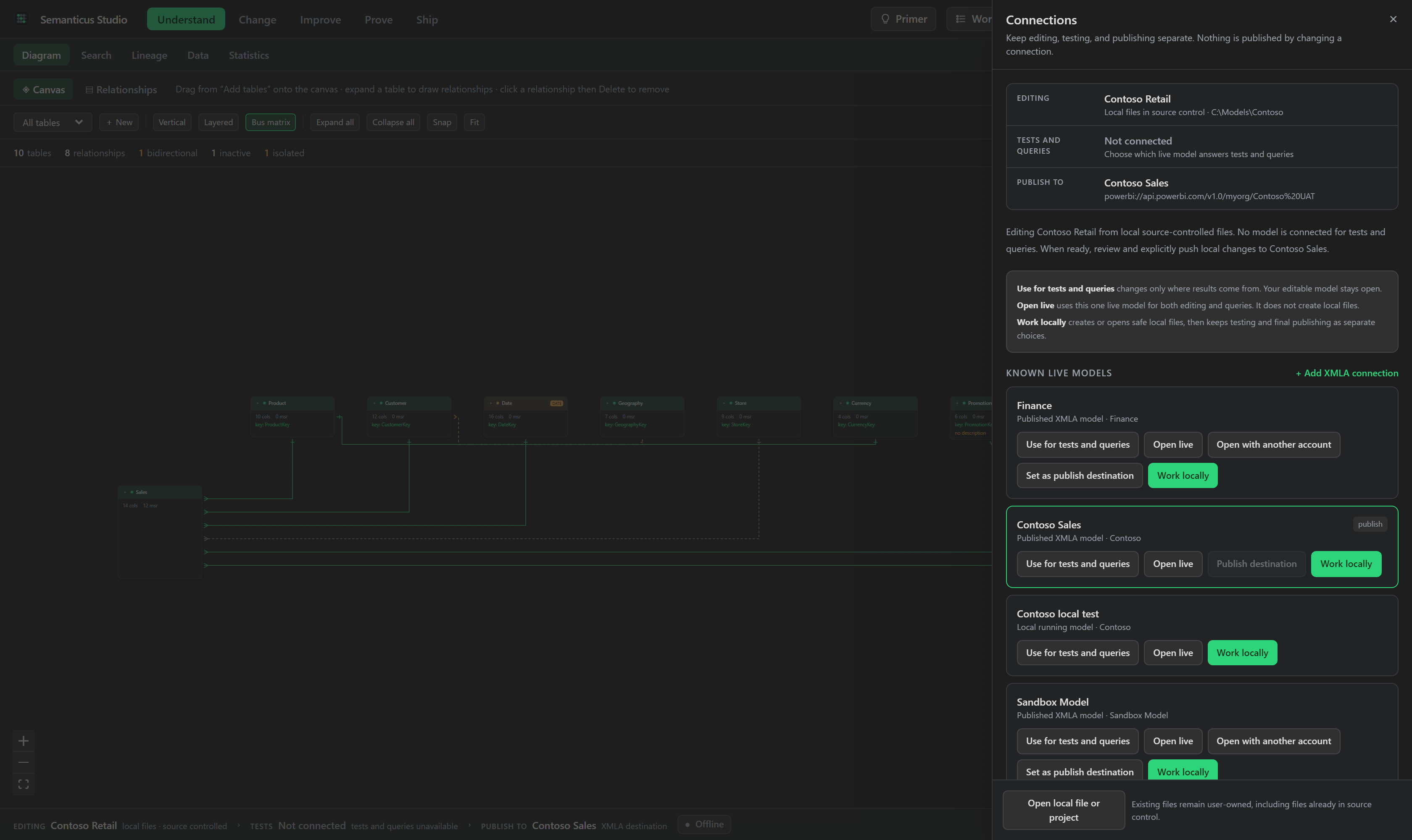Use Contoso Sales for tests and queries
The width and height of the screenshot is (1412, 840).
coord(1077,564)
